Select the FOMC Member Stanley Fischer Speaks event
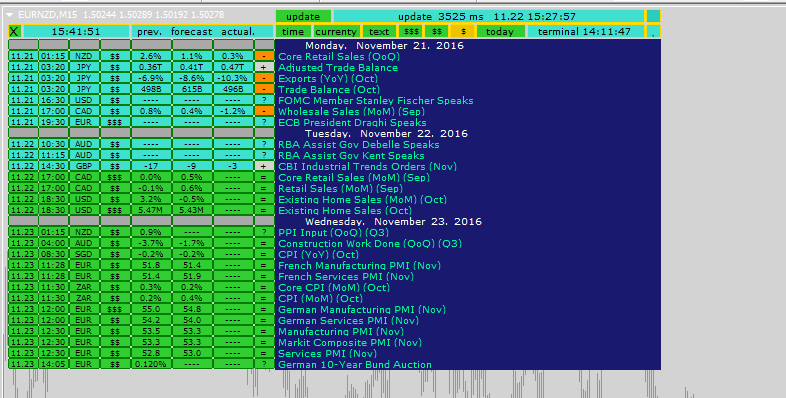Viewport: 786px width, 398px height. coord(376,100)
